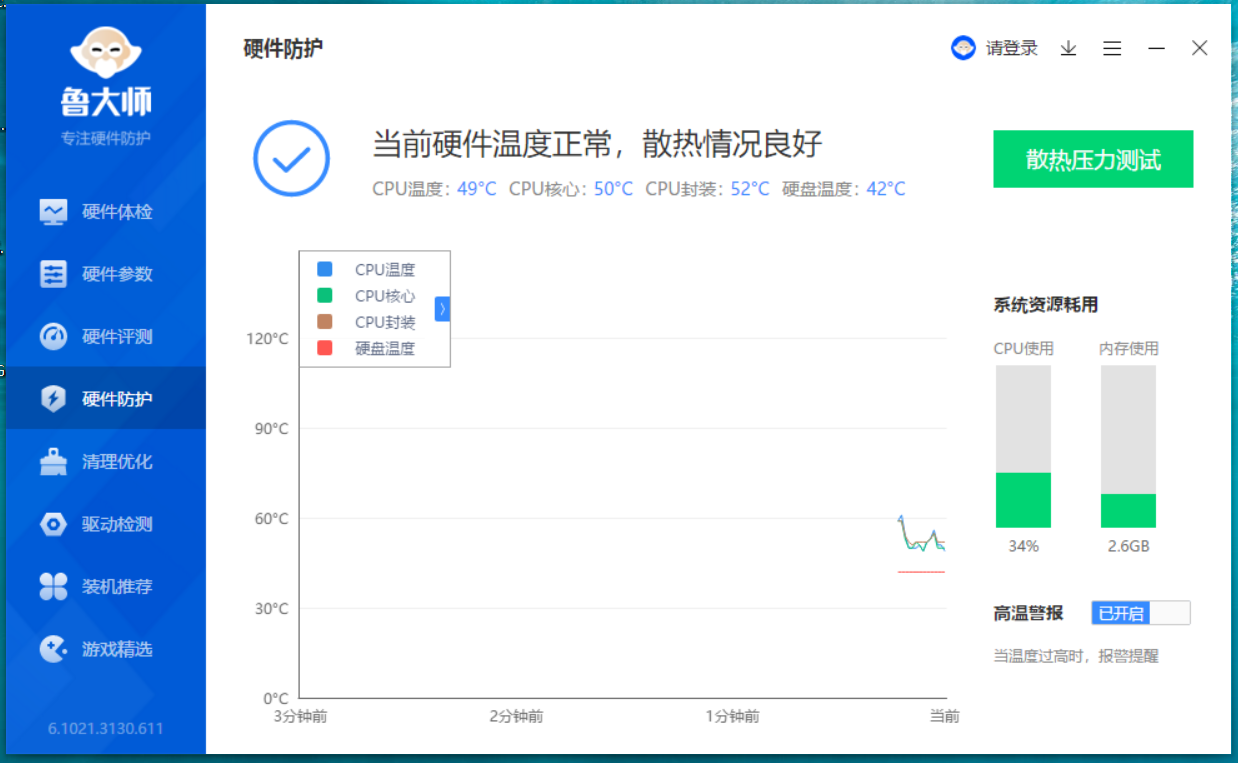
Task: Click the CPU使用 usage bar
Action: tap(1023, 446)
